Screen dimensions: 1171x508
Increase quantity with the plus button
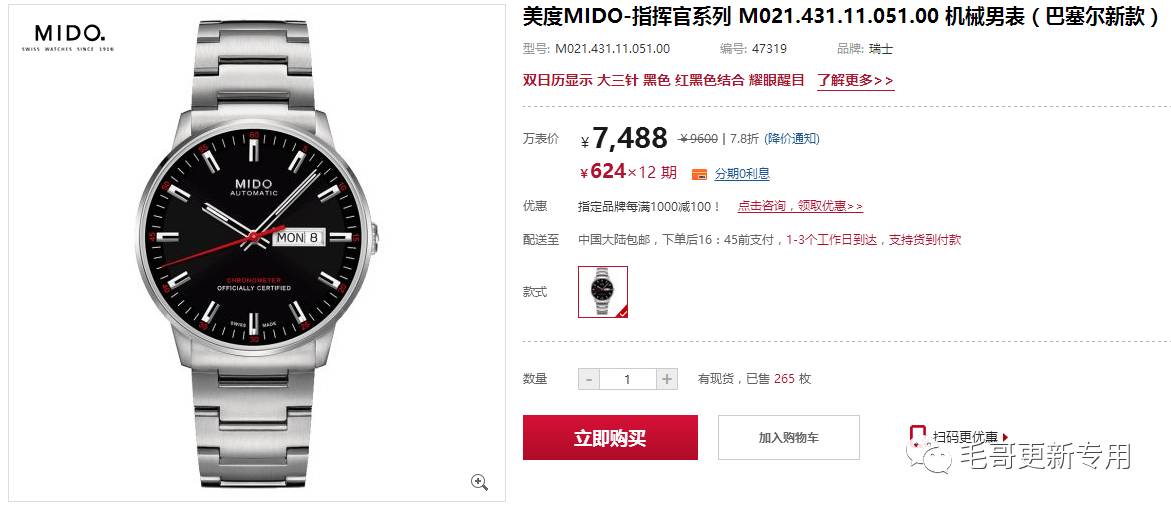tap(667, 379)
